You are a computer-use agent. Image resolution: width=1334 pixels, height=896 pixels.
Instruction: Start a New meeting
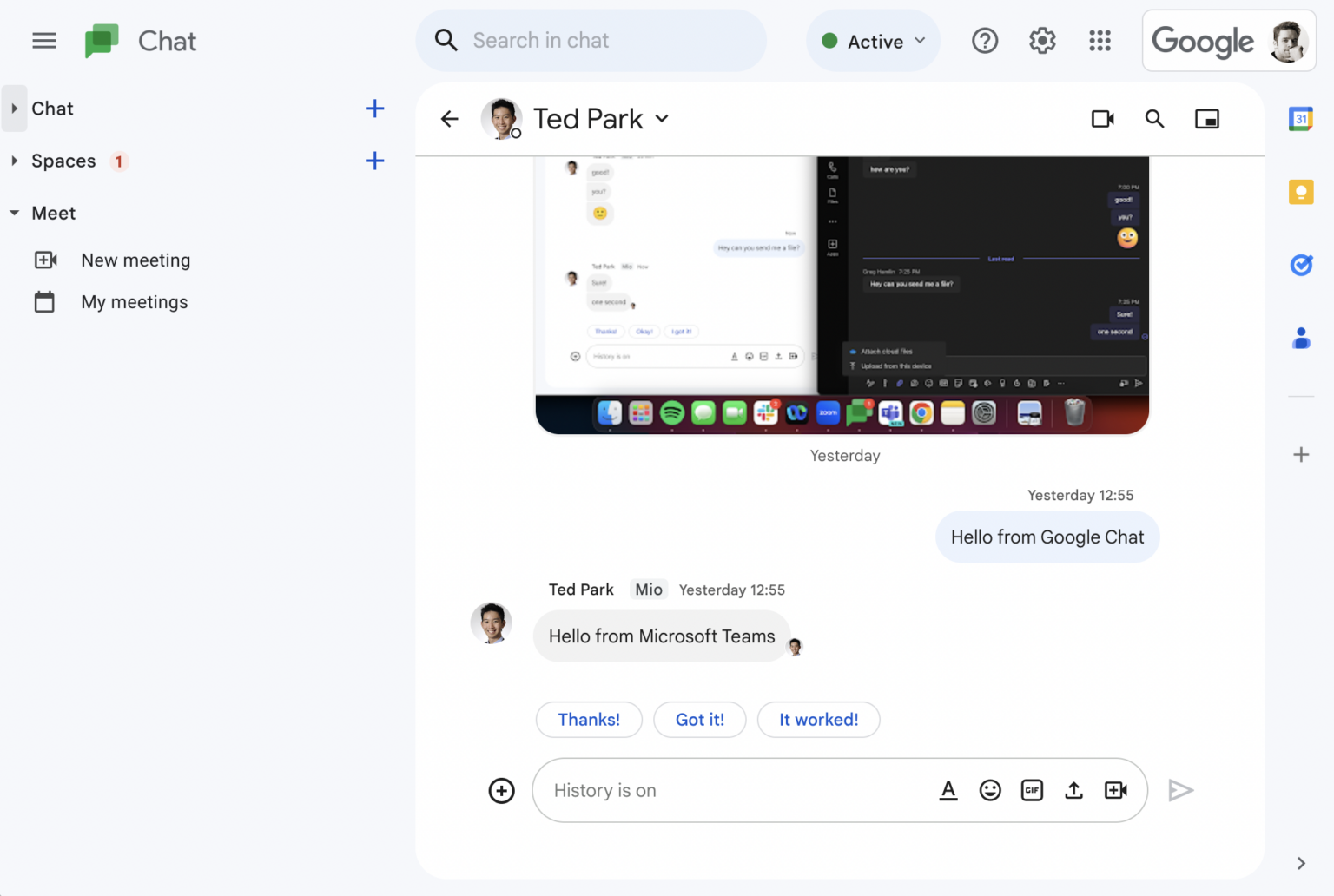point(135,260)
